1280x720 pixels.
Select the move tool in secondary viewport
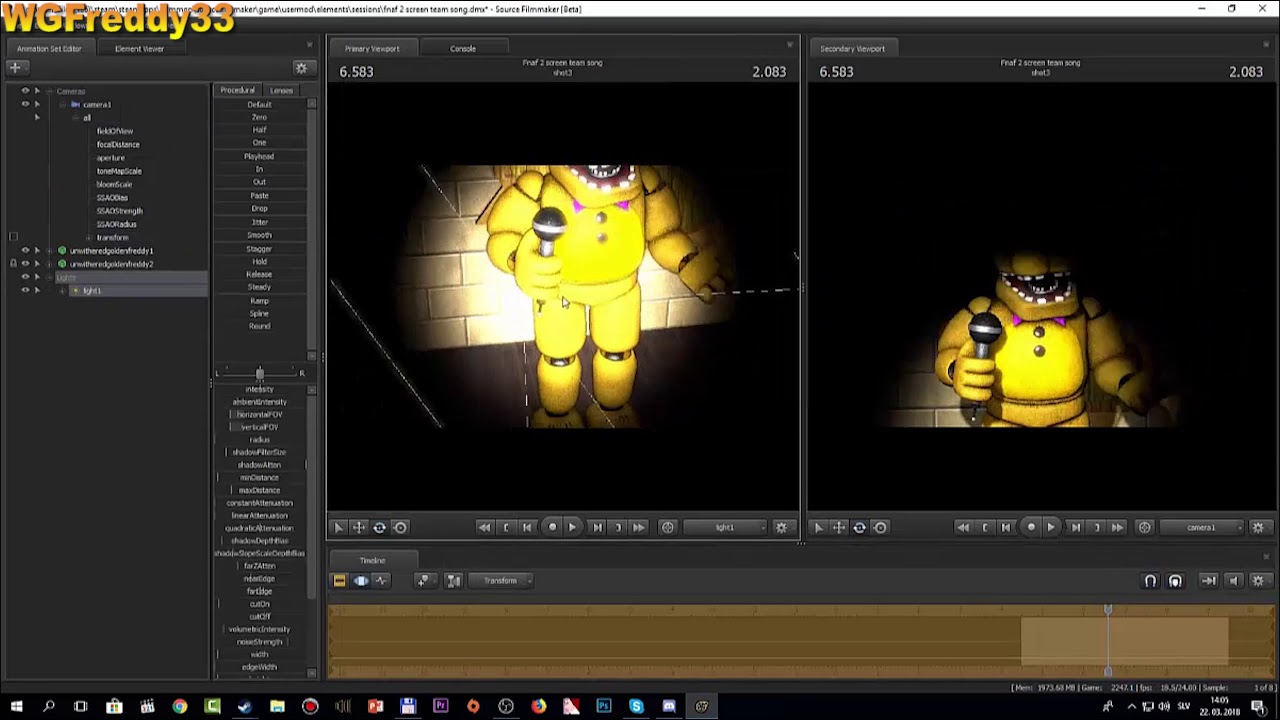(x=839, y=527)
